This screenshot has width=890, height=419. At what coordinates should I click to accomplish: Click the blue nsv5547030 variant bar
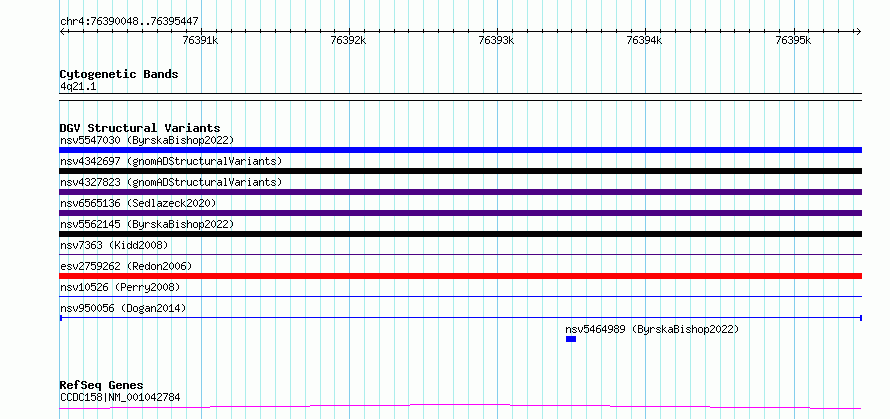tap(460, 150)
